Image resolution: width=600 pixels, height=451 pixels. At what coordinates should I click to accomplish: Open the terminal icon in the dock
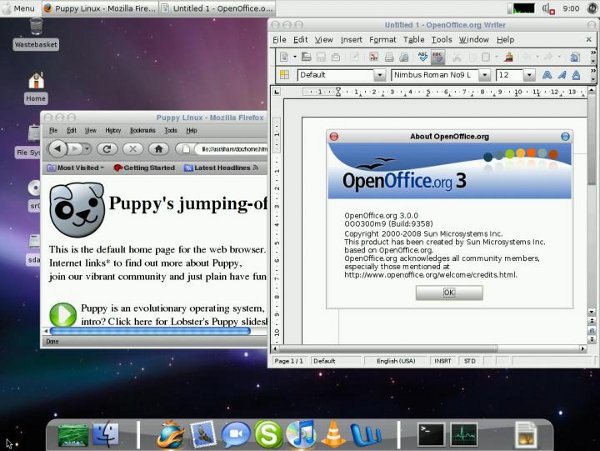(x=431, y=434)
